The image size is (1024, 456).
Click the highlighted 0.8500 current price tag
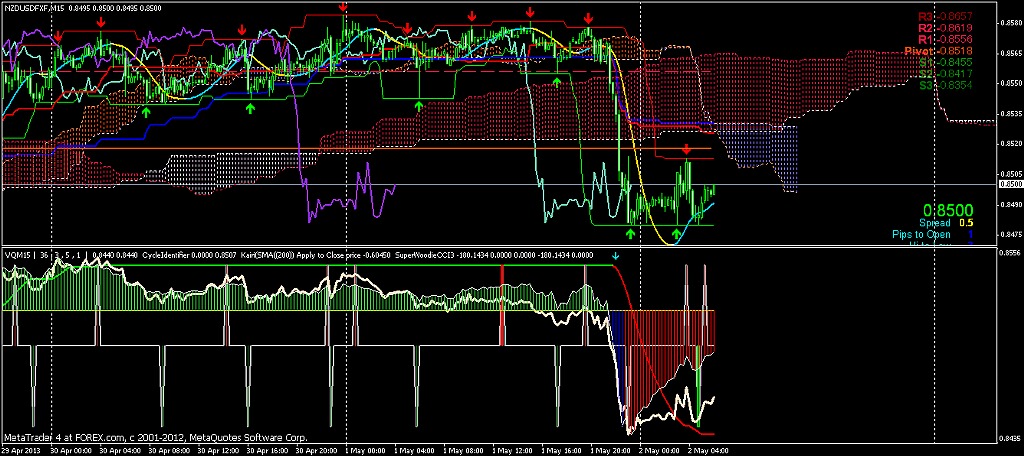coord(1012,185)
